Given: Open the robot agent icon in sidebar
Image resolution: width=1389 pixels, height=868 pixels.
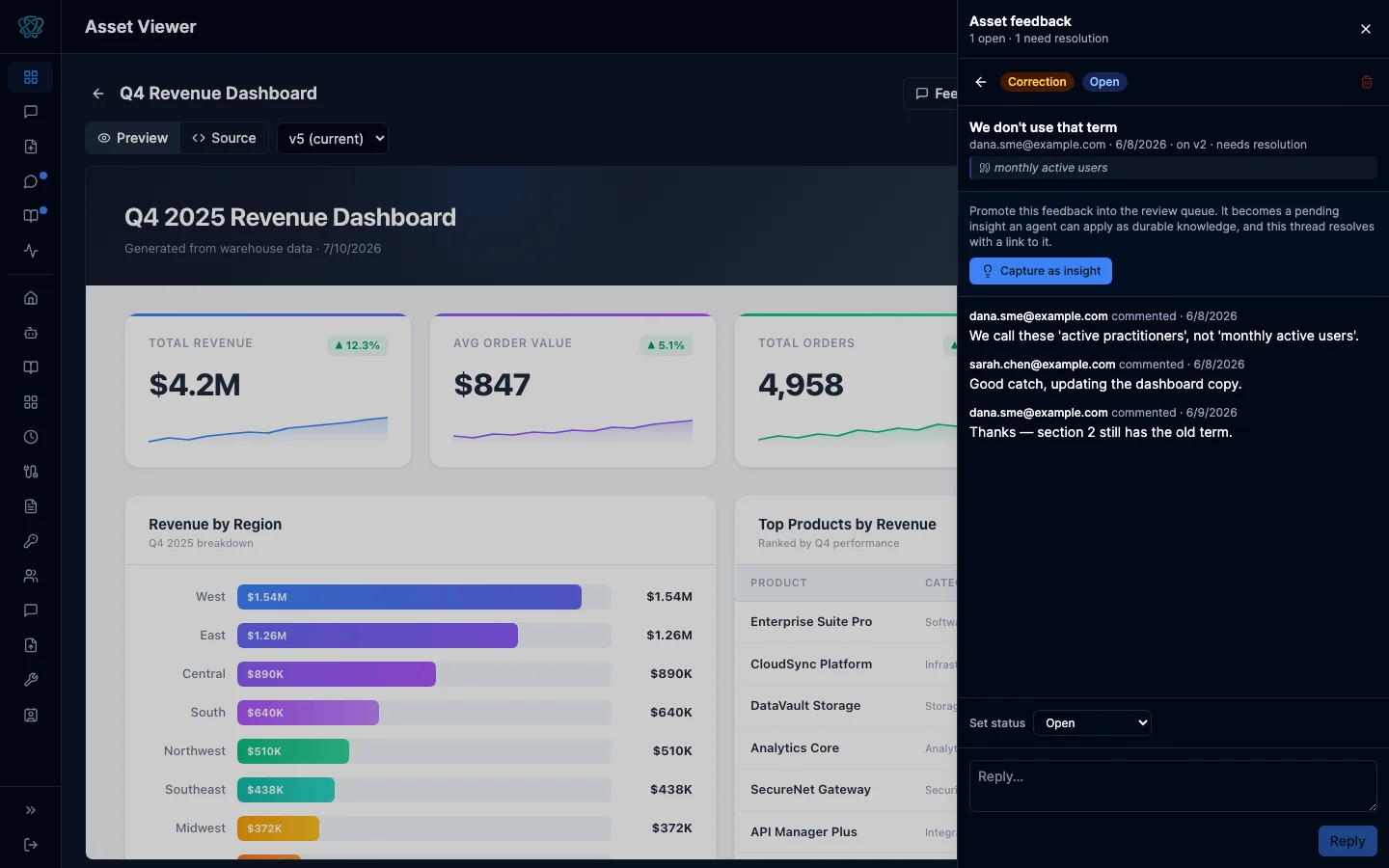Looking at the screenshot, I should pos(31,333).
